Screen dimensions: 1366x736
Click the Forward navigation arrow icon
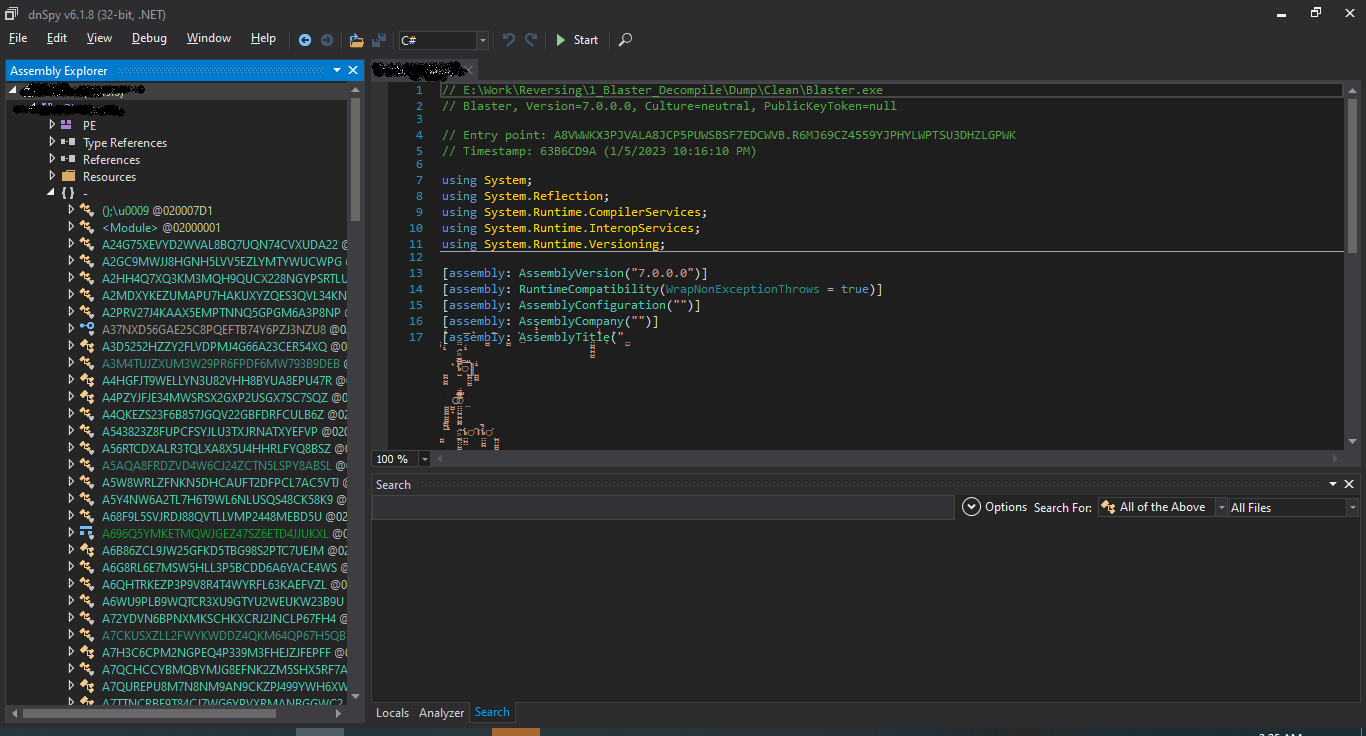[x=327, y=40]
